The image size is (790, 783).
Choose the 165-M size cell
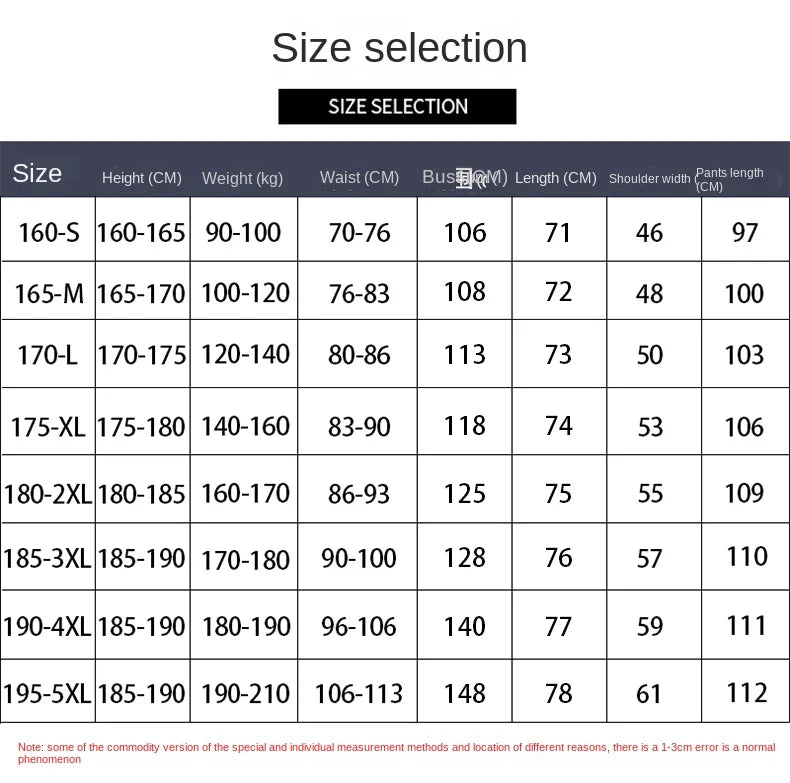[48, 293]
